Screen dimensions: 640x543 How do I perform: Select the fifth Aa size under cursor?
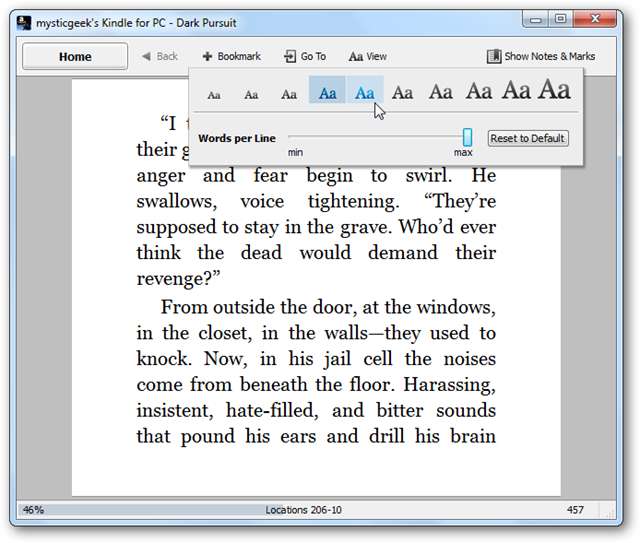(365, 93)
